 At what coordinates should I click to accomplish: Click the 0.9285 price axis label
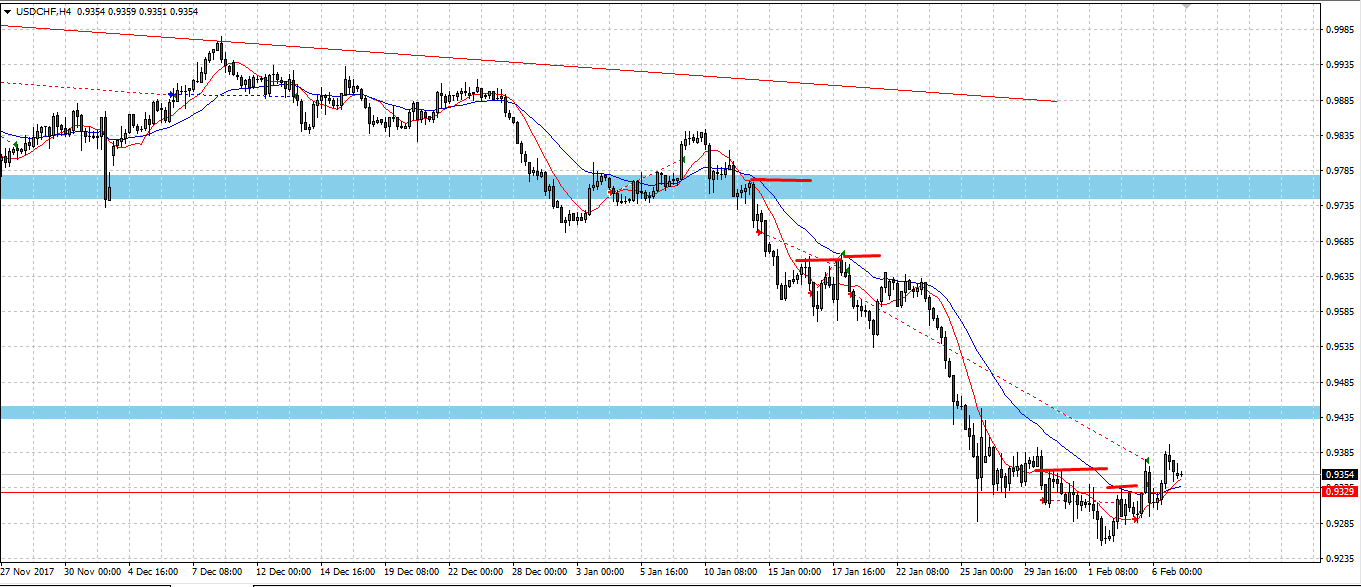click(x=1340, y=524)
